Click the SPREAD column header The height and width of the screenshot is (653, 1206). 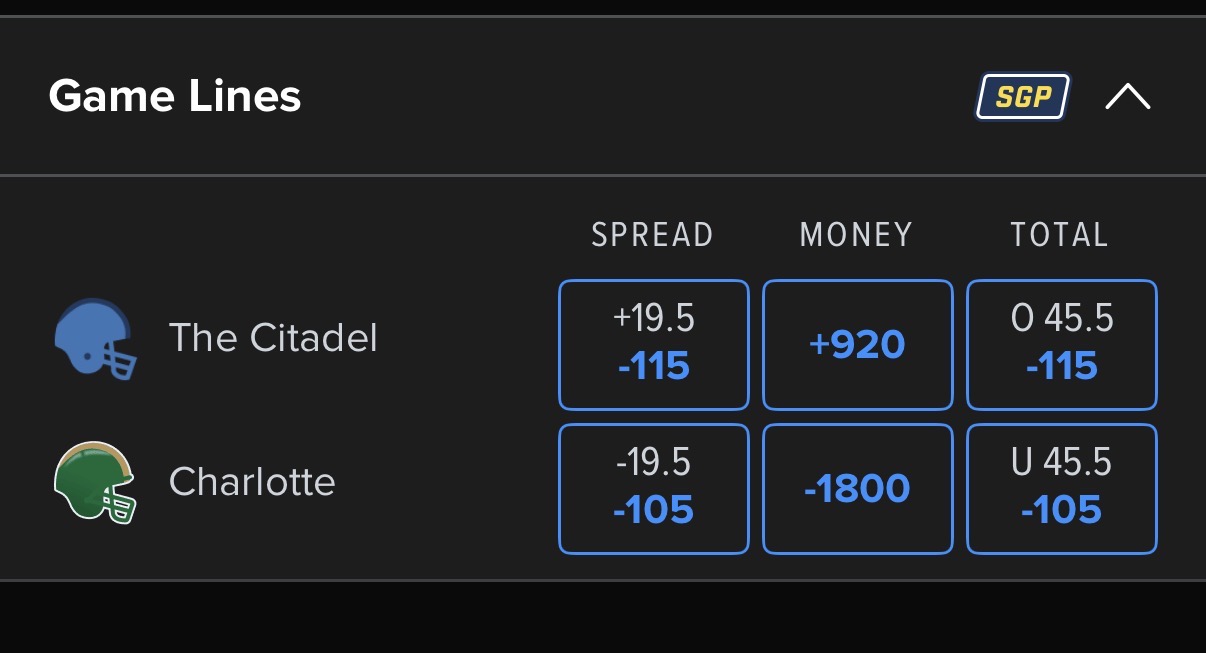pos(653,235)
